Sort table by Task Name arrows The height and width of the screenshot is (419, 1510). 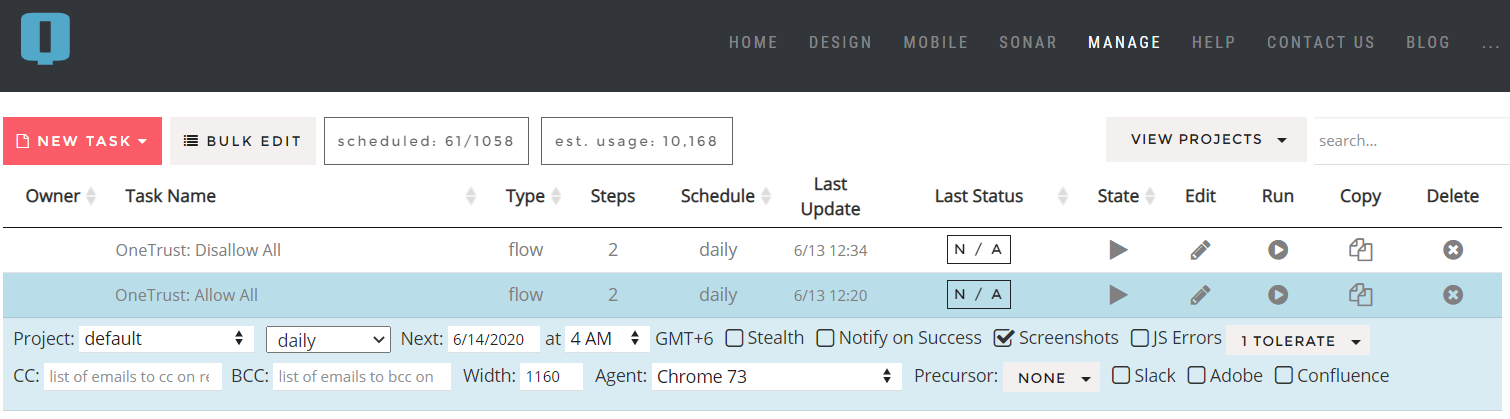471,196
